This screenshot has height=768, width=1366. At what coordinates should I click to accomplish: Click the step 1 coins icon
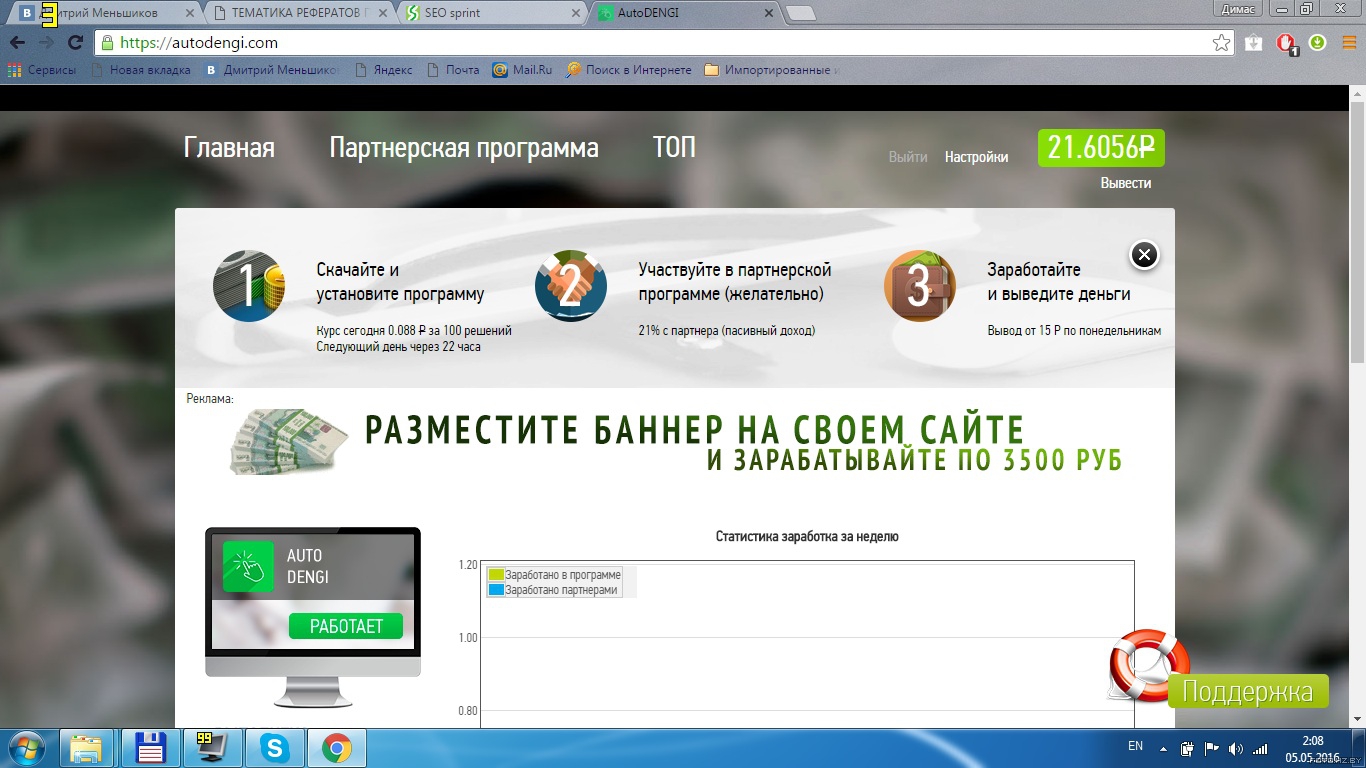(249, 286)
